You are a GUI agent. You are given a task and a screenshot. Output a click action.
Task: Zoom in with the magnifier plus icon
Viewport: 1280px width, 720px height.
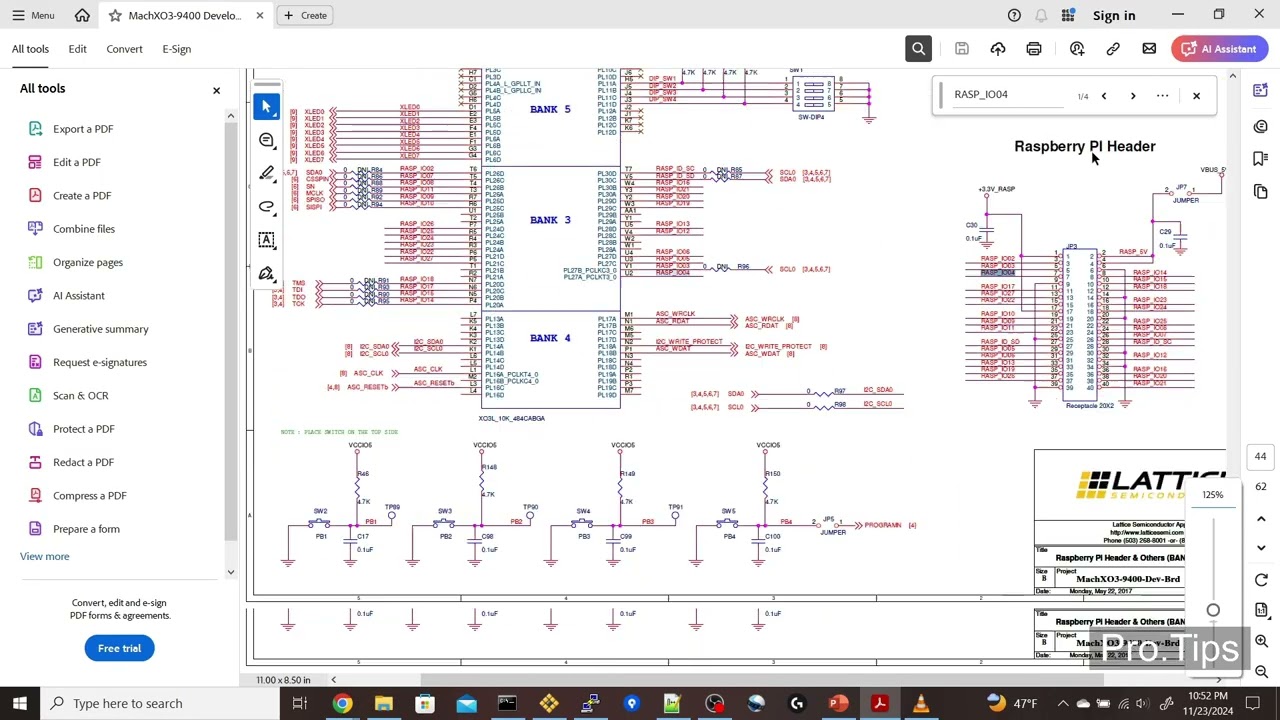1261,641
